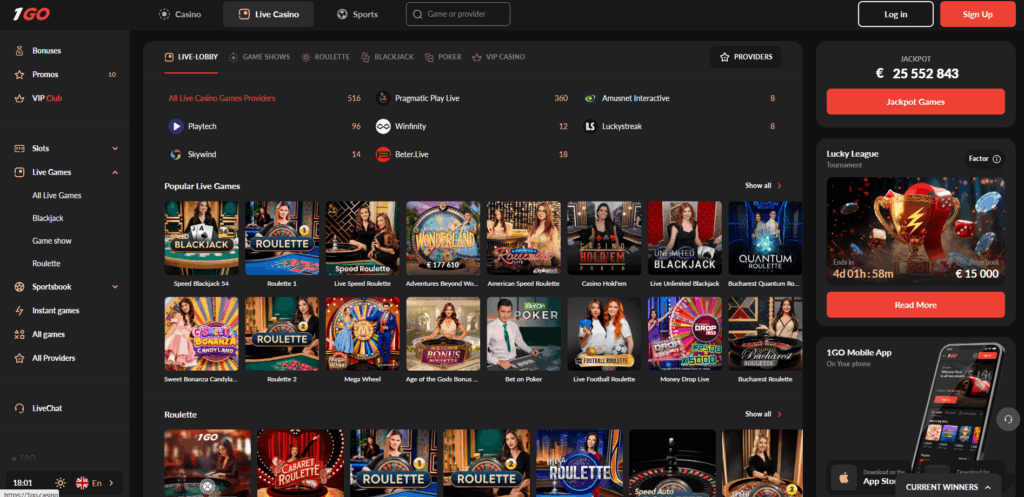Click the Pragmatic Play Live logo
The width and height of the screenshot is (1024, 497).
point(383,98)
